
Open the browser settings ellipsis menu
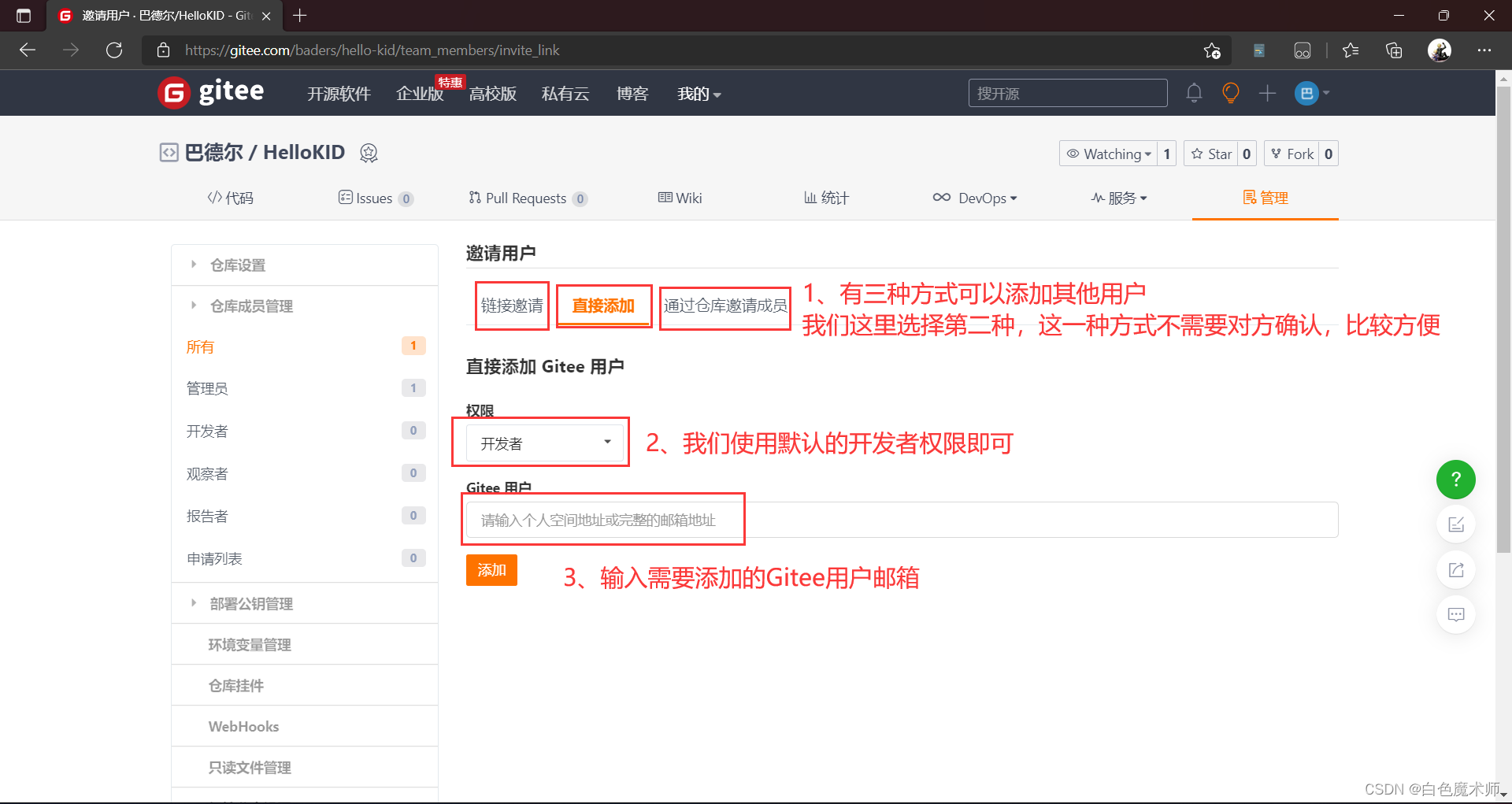[1484, 50]
